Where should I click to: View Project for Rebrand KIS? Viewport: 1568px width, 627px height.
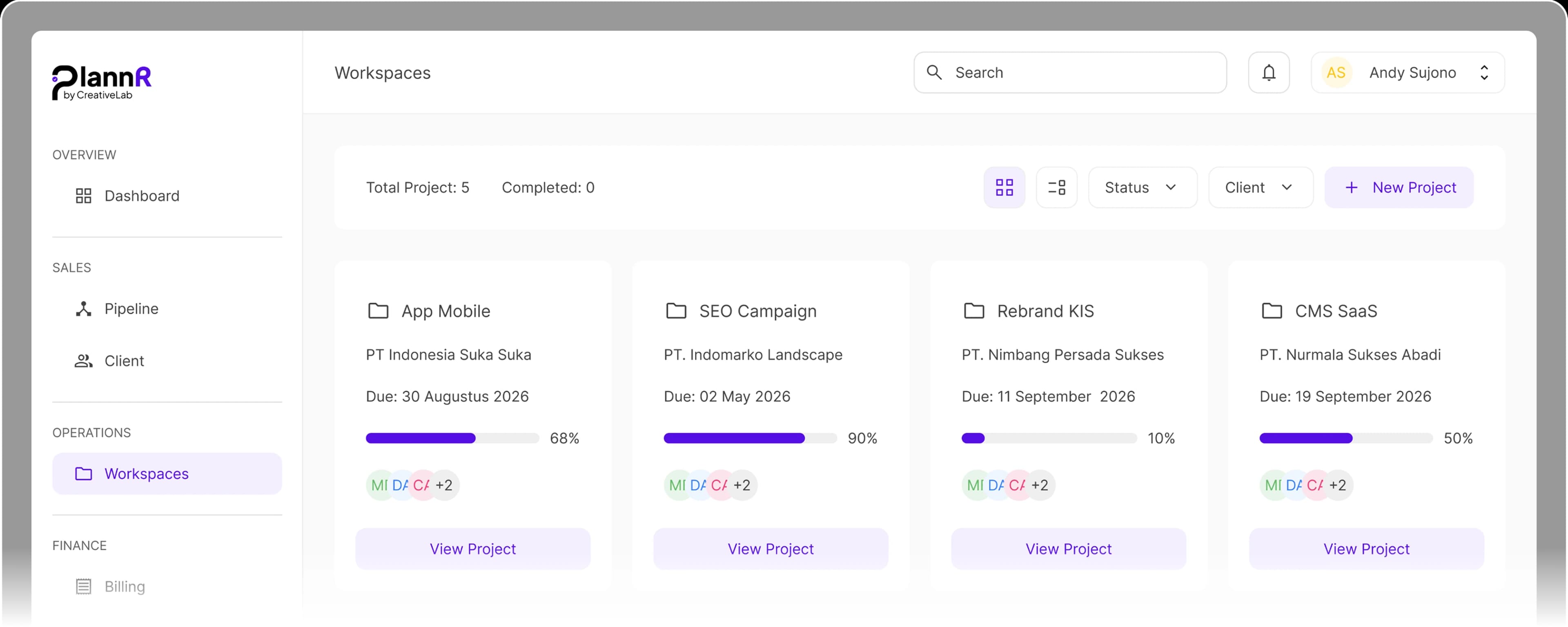[x=1068, y=549]
